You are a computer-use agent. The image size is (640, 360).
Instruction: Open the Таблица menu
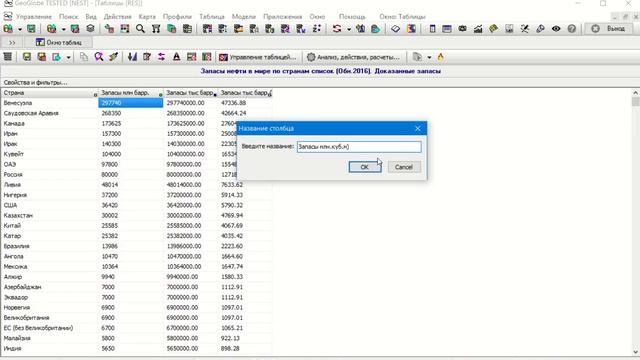point(212,17)
